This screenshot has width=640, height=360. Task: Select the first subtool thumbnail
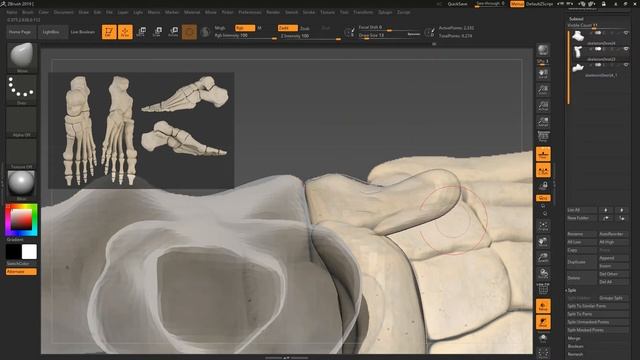coord(578,36)
